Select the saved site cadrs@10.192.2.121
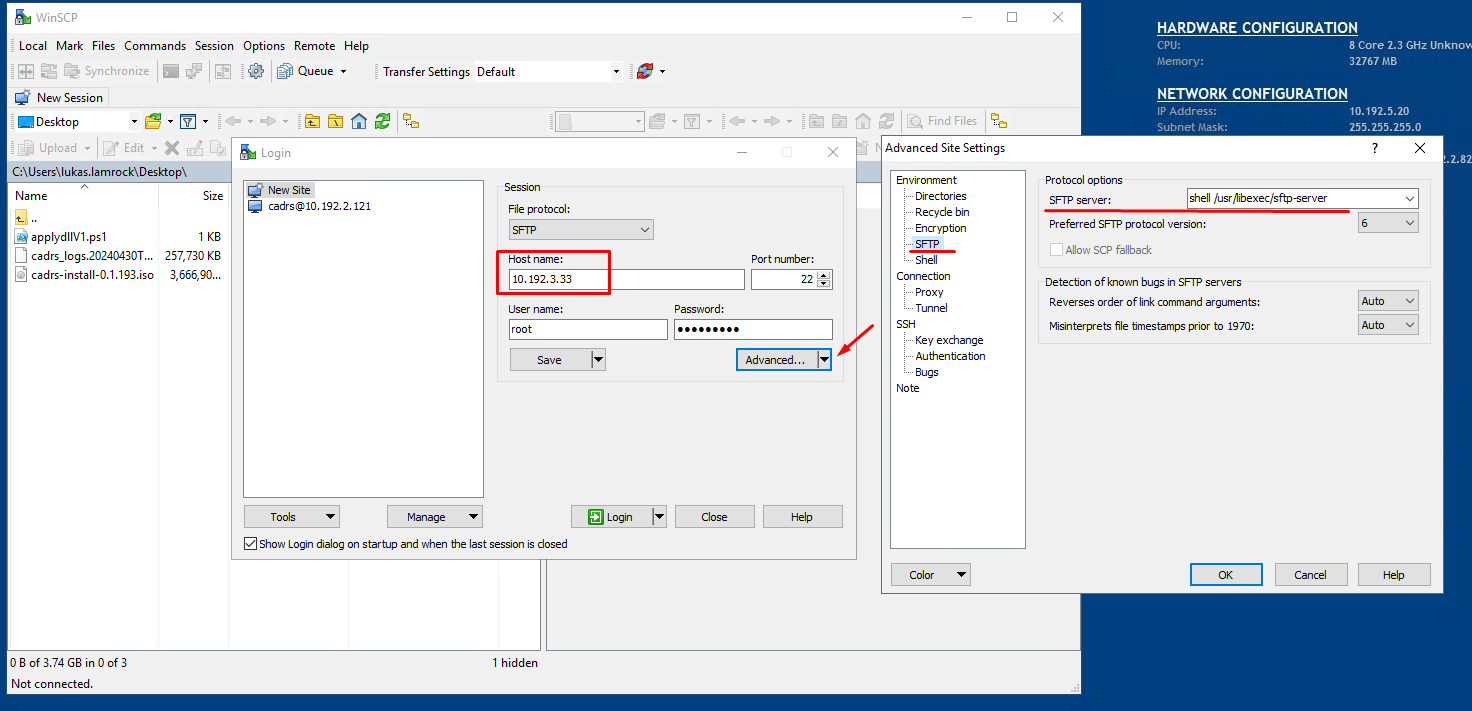The height and width of the screenshot is (711, 1472). pos(309,206)
